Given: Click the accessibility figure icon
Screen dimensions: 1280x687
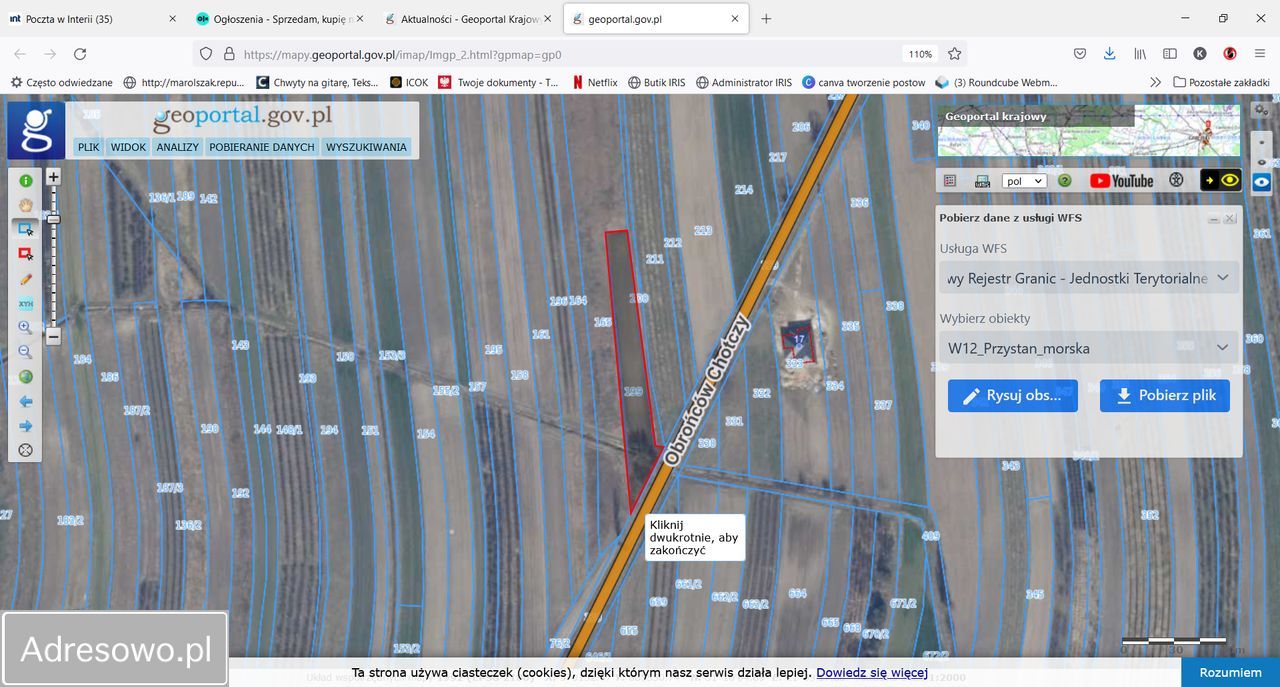Looking at the screenshot, I should click(1177, 181).
